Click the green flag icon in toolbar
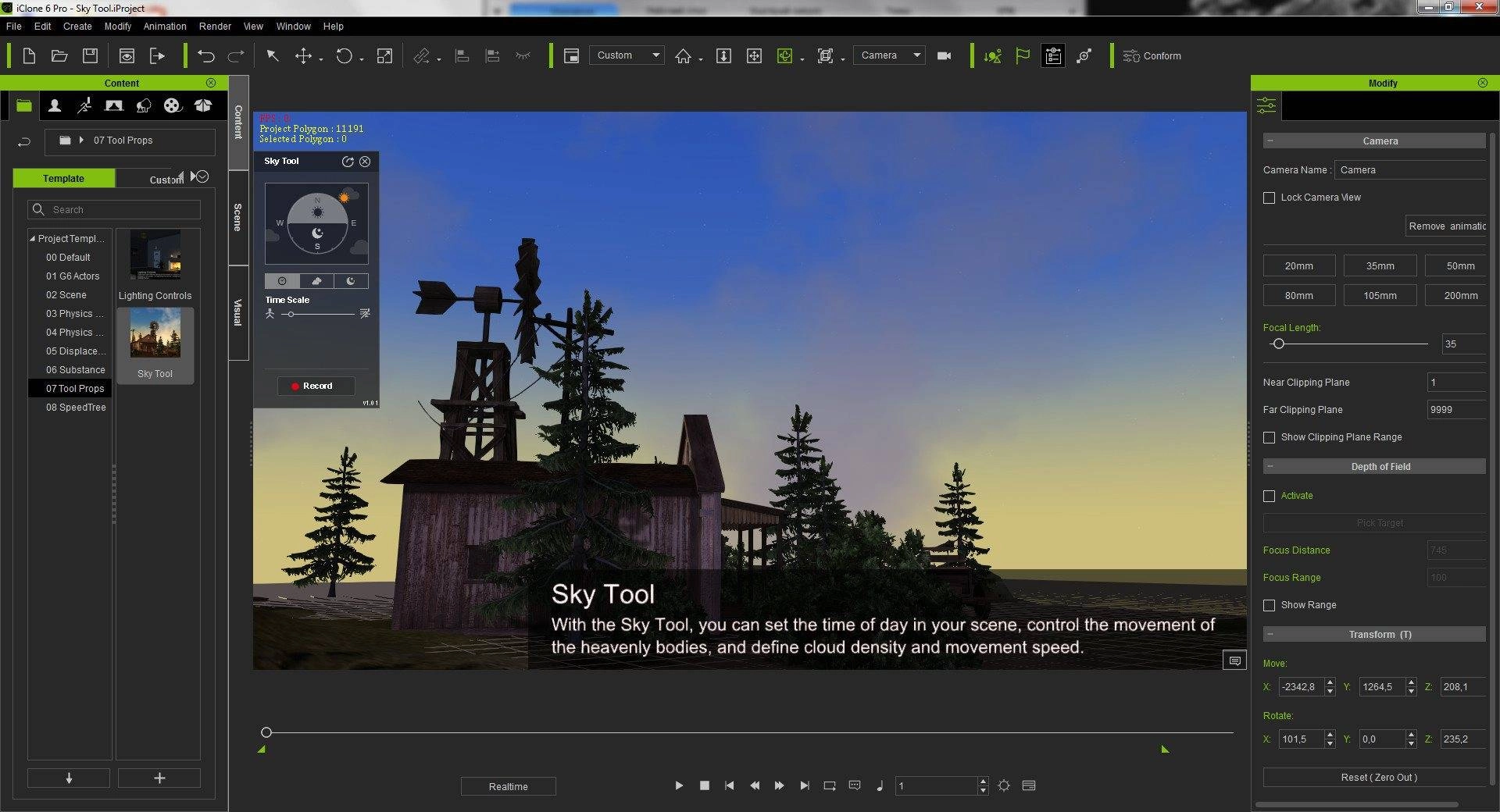 [x=1023, y=56]
